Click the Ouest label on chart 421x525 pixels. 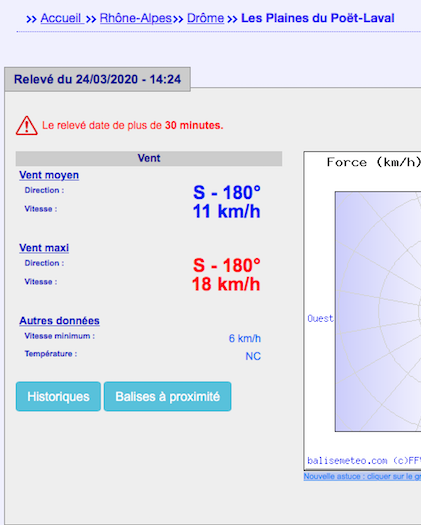[x=321, y=318]
